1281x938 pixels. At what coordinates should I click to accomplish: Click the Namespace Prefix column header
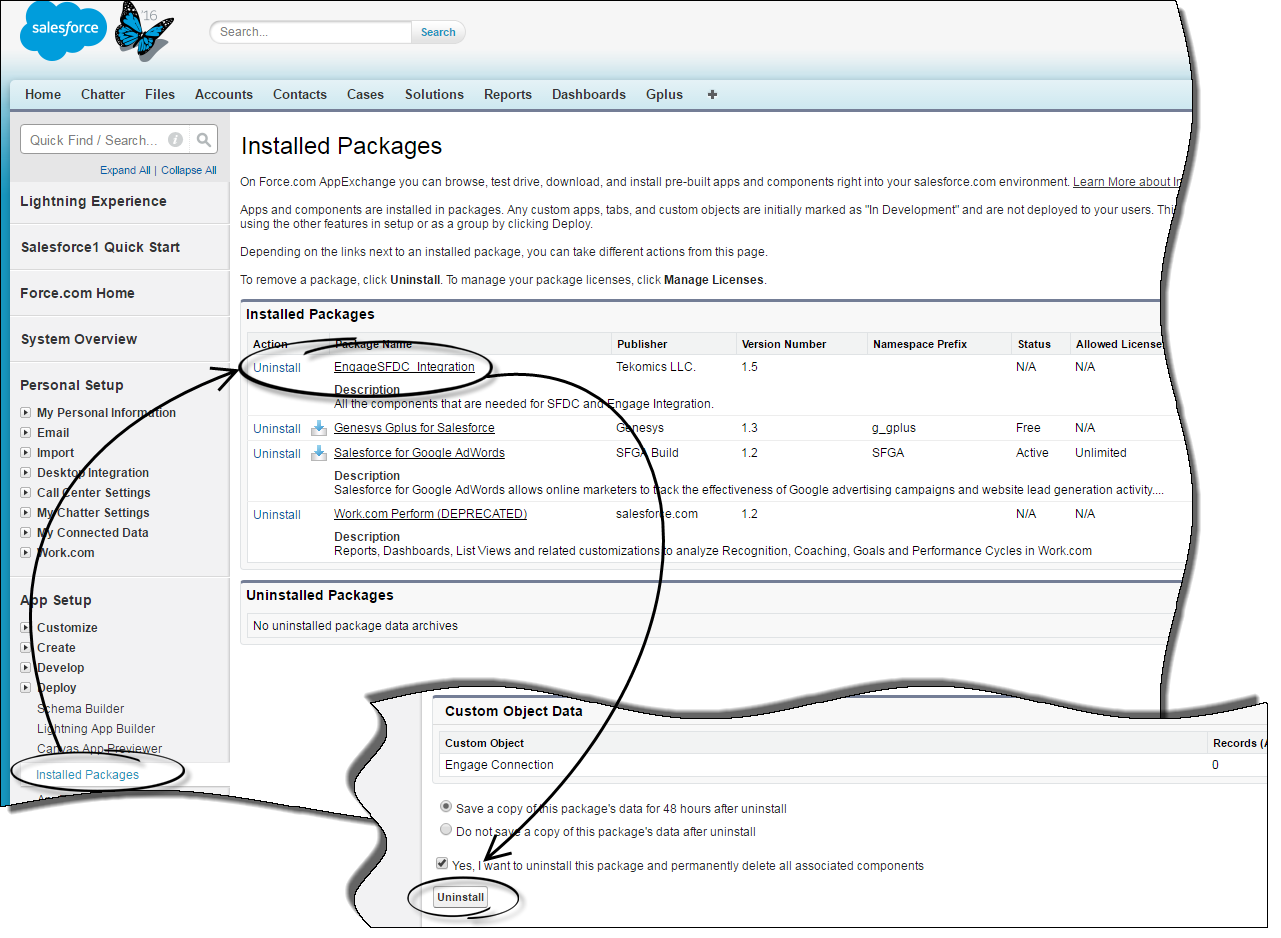click(920, 344)
